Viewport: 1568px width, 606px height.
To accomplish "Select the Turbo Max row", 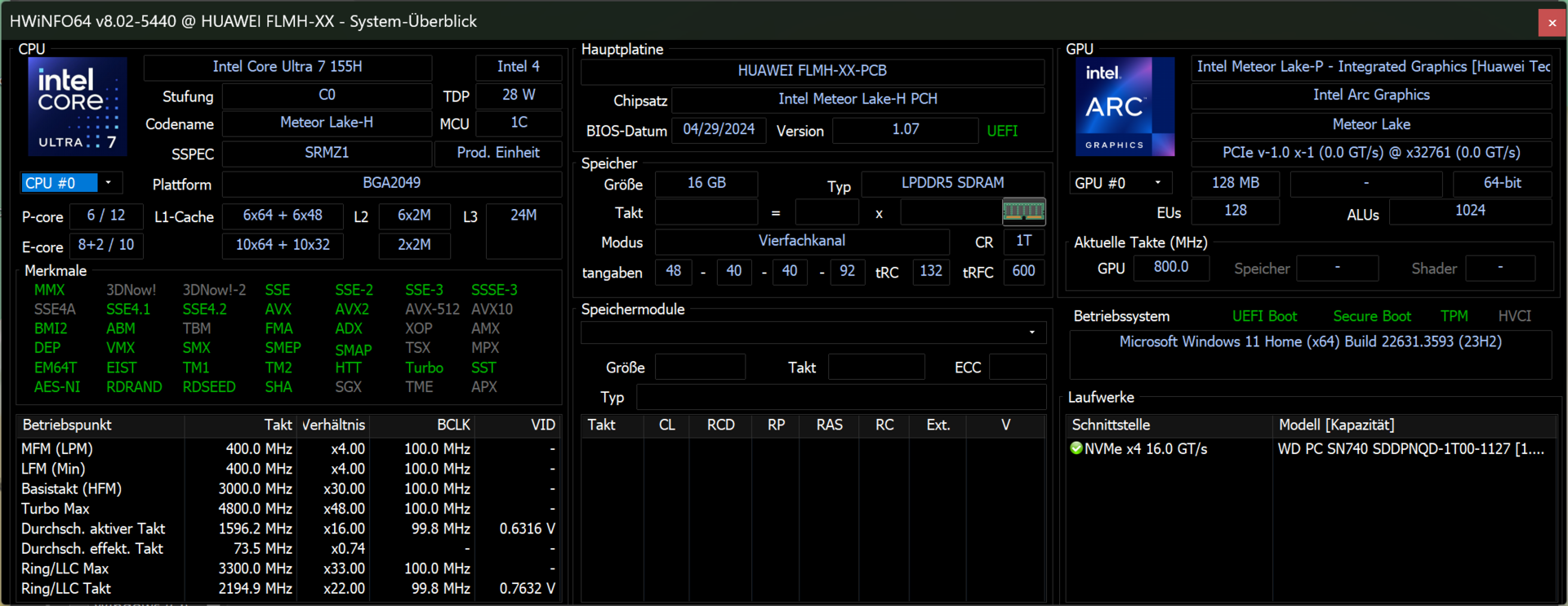I will click(56, 509).
